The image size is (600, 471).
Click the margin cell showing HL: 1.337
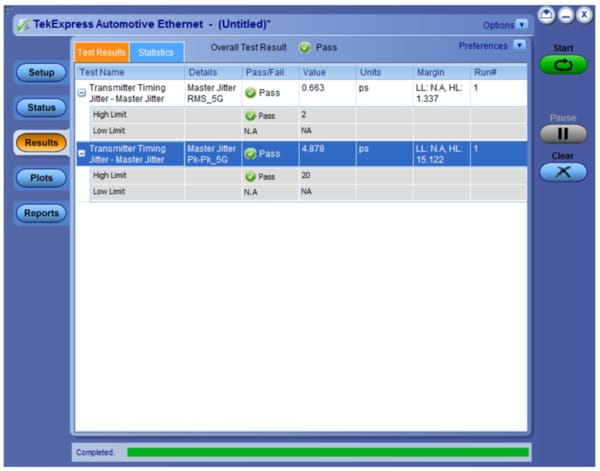tap(441, 93)
